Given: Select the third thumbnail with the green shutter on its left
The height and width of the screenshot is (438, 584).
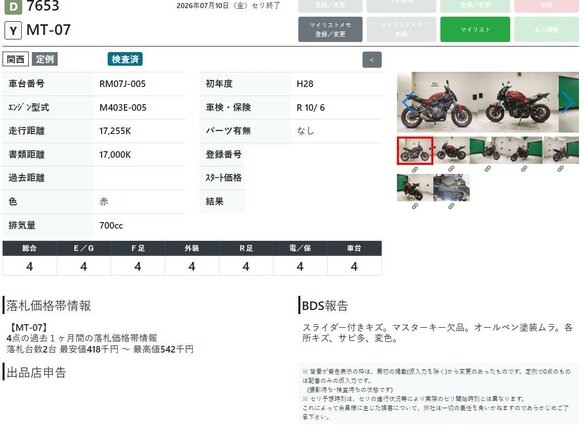Looking at the screenshot, I should tap(488, 150).
